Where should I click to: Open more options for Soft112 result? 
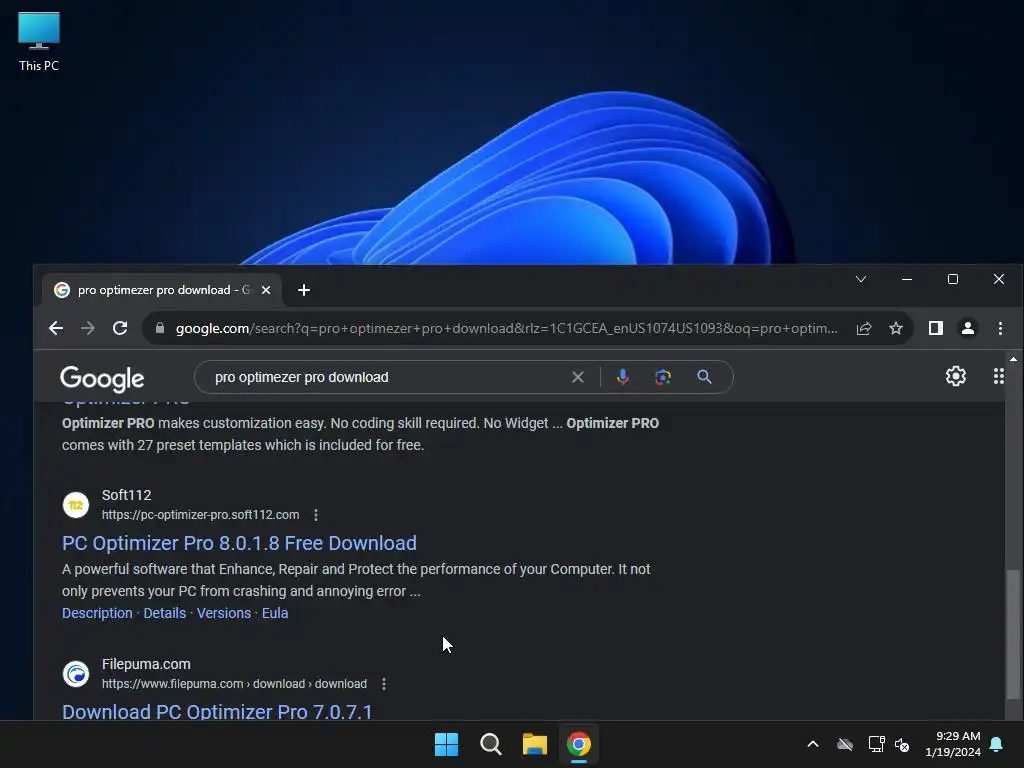316,515
